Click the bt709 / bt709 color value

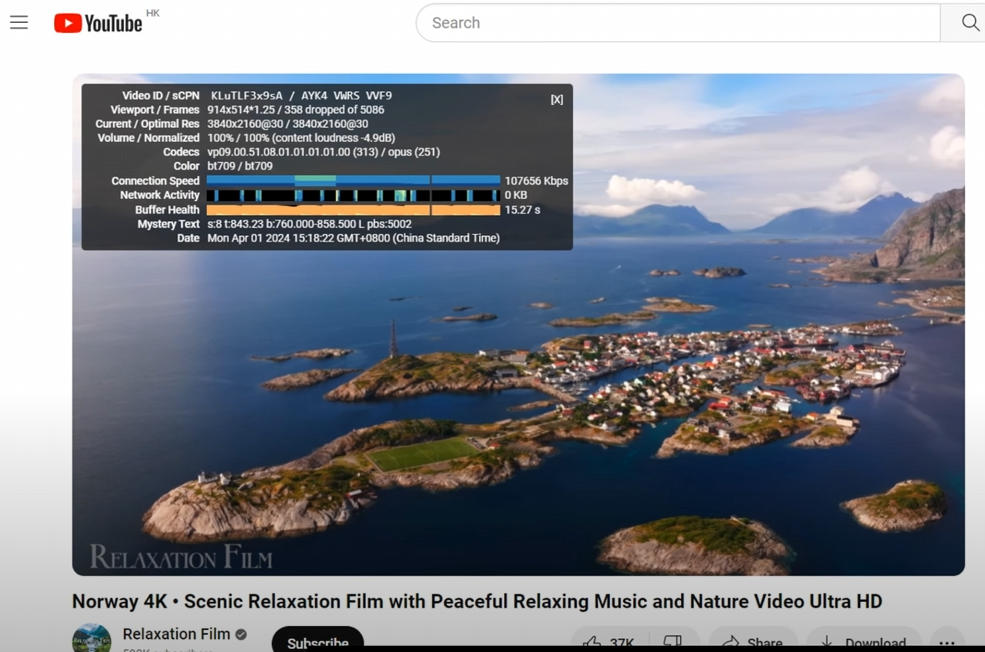tap(240, 166)
